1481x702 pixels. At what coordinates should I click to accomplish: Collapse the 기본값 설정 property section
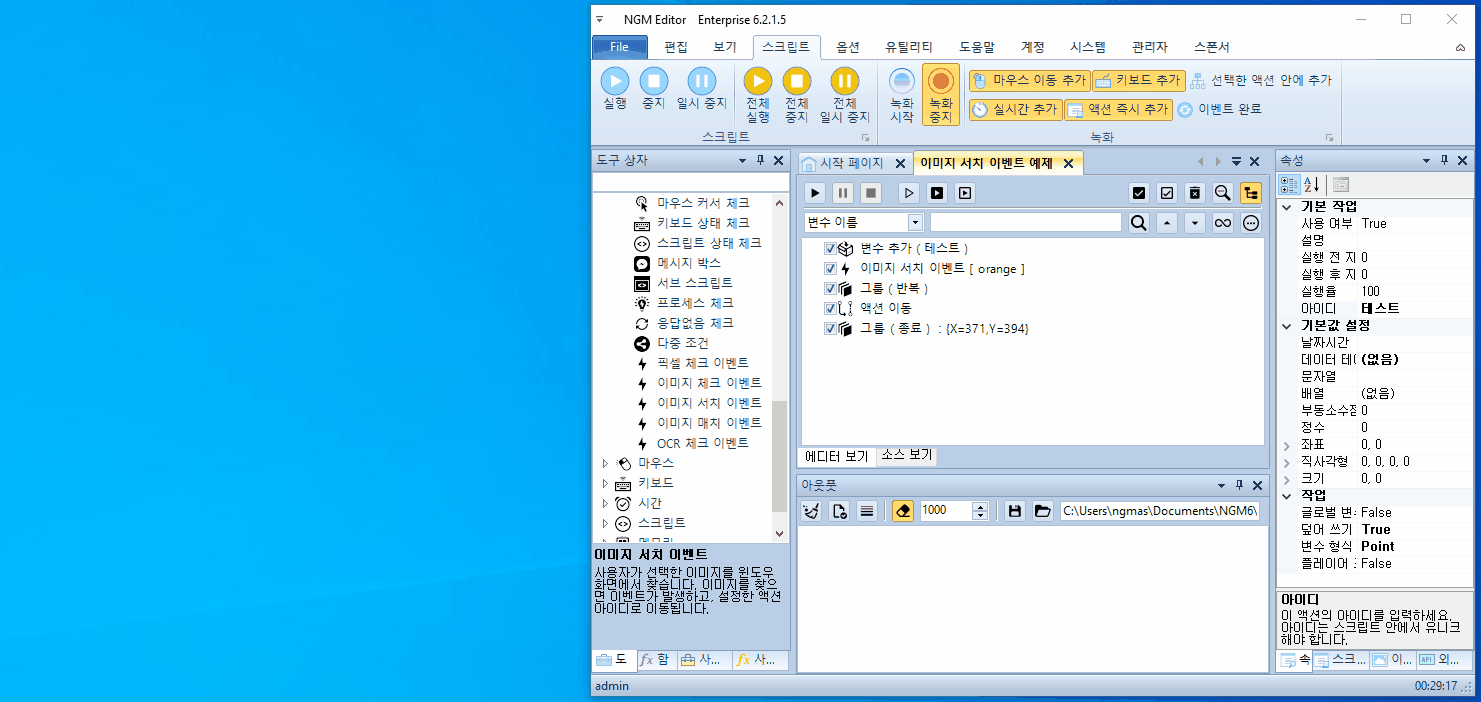pos(1287,325)
